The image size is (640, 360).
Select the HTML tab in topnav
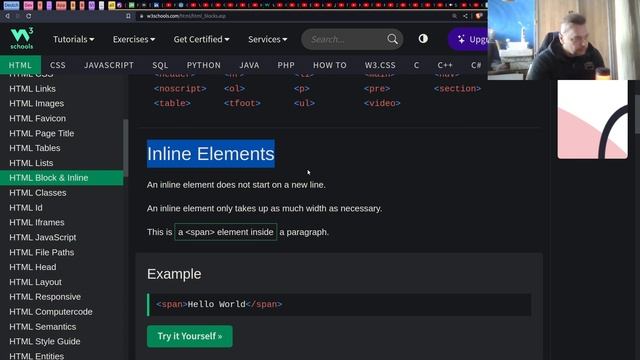(x=20, y=65)
